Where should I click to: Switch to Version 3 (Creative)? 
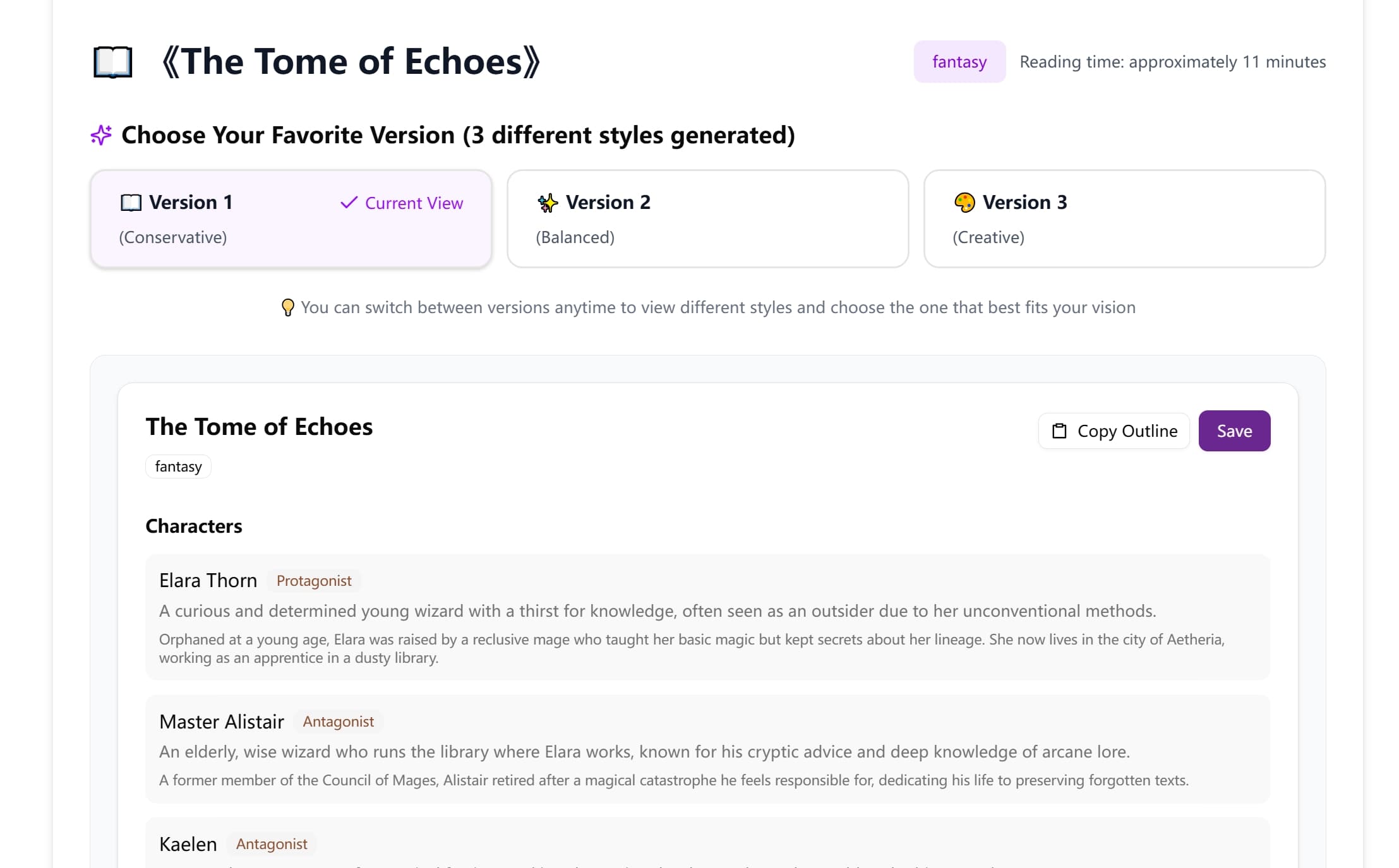click(x=1124, y=218)
